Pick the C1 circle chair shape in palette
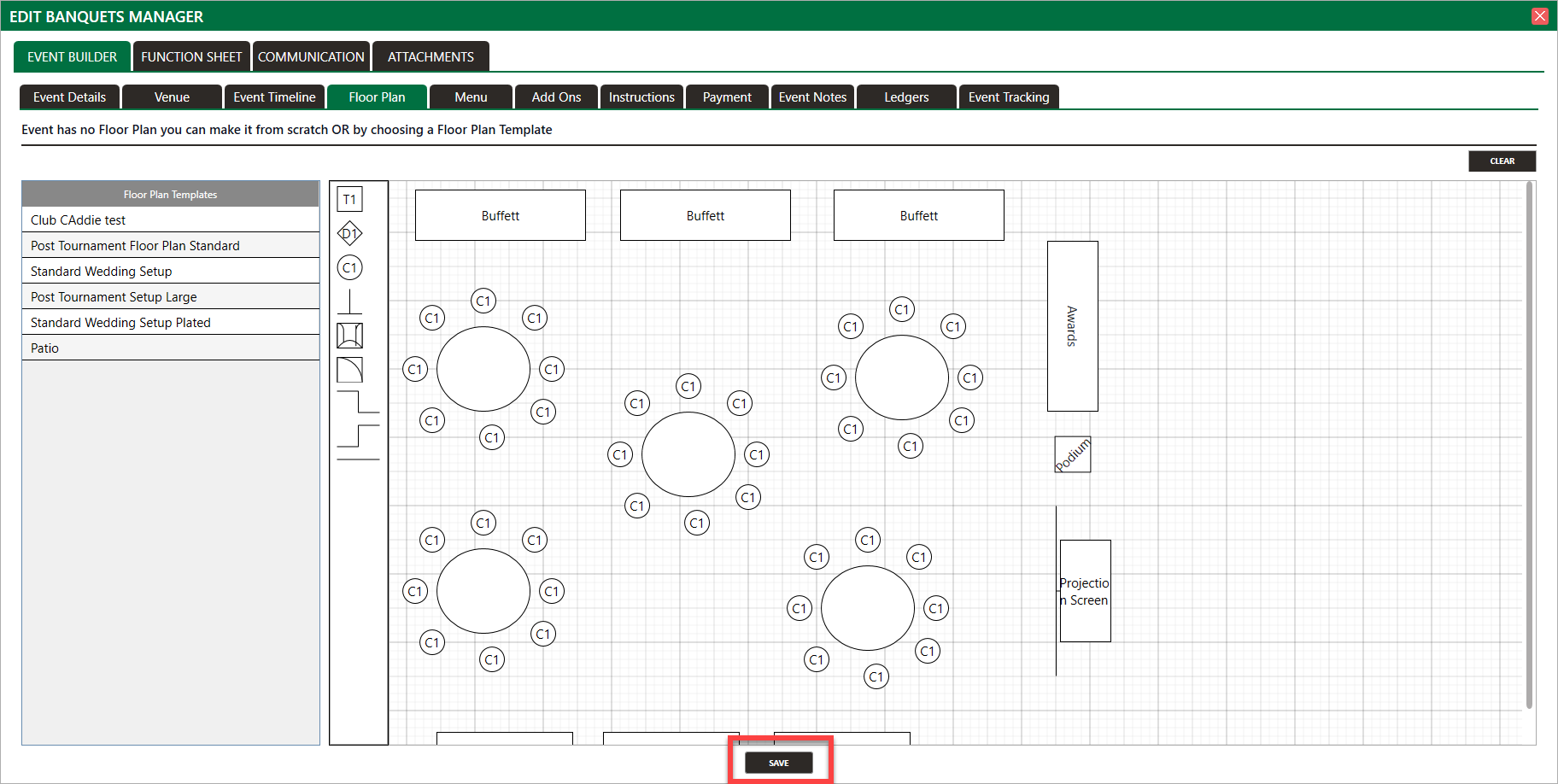 (x=349, y=267)
